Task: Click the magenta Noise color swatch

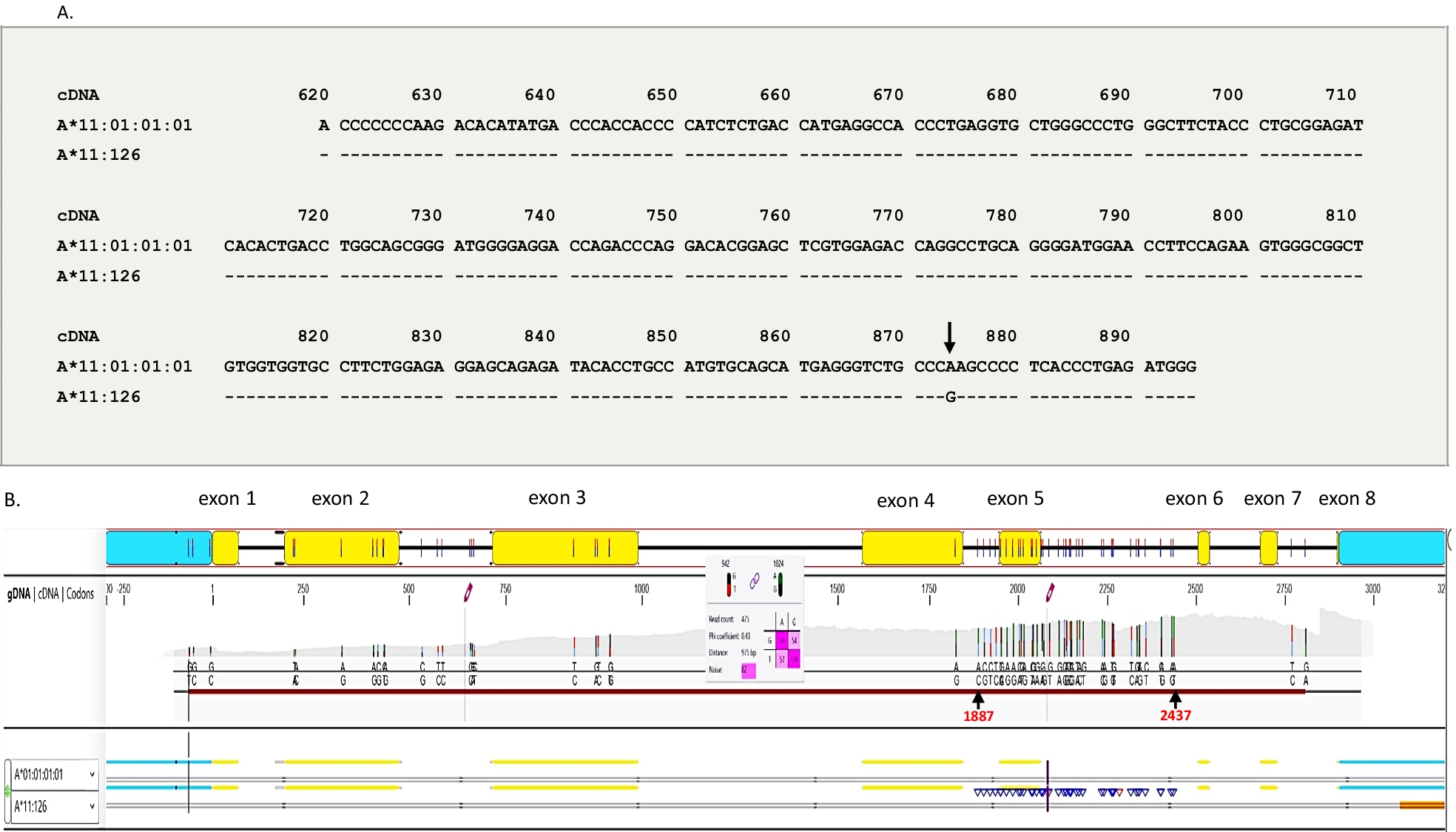Action: [748, 671]
